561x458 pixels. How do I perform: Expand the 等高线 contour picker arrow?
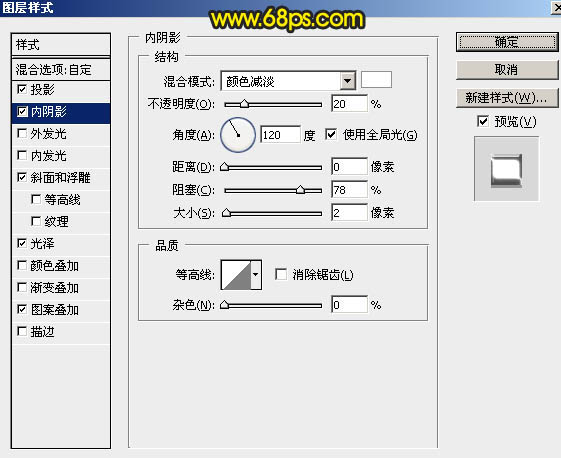256,275
